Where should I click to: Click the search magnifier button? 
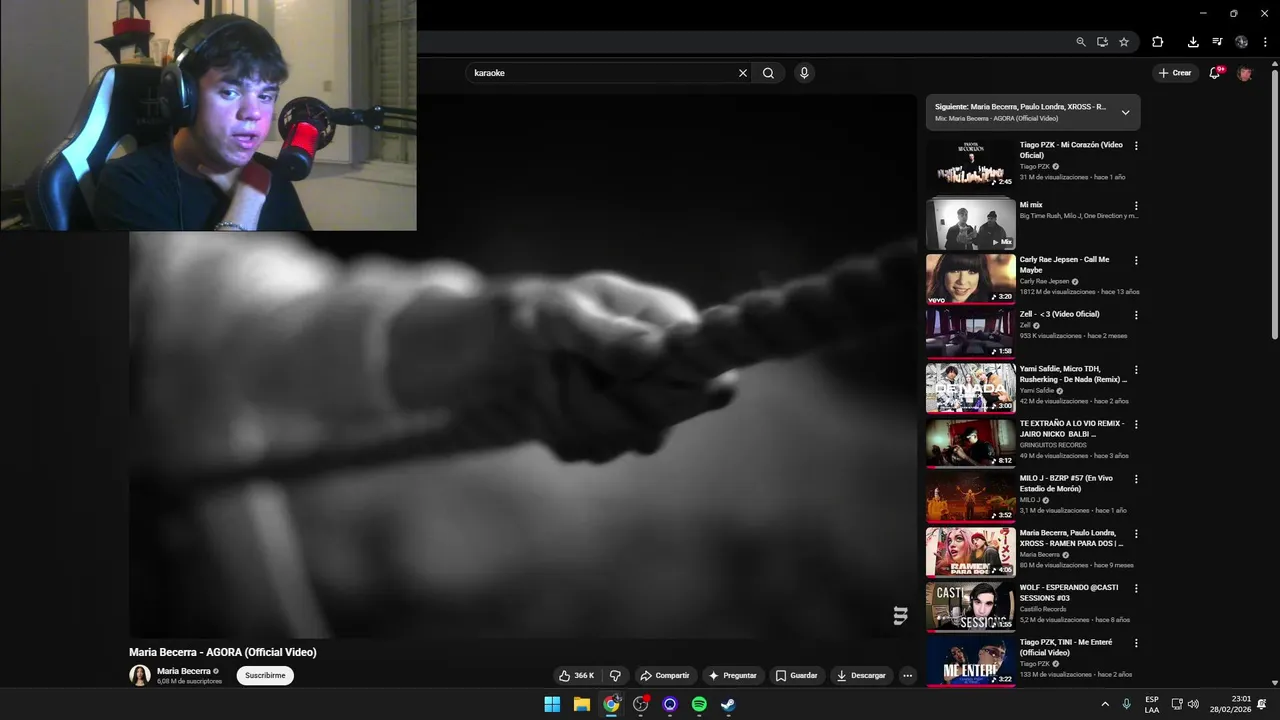point(768,73)
